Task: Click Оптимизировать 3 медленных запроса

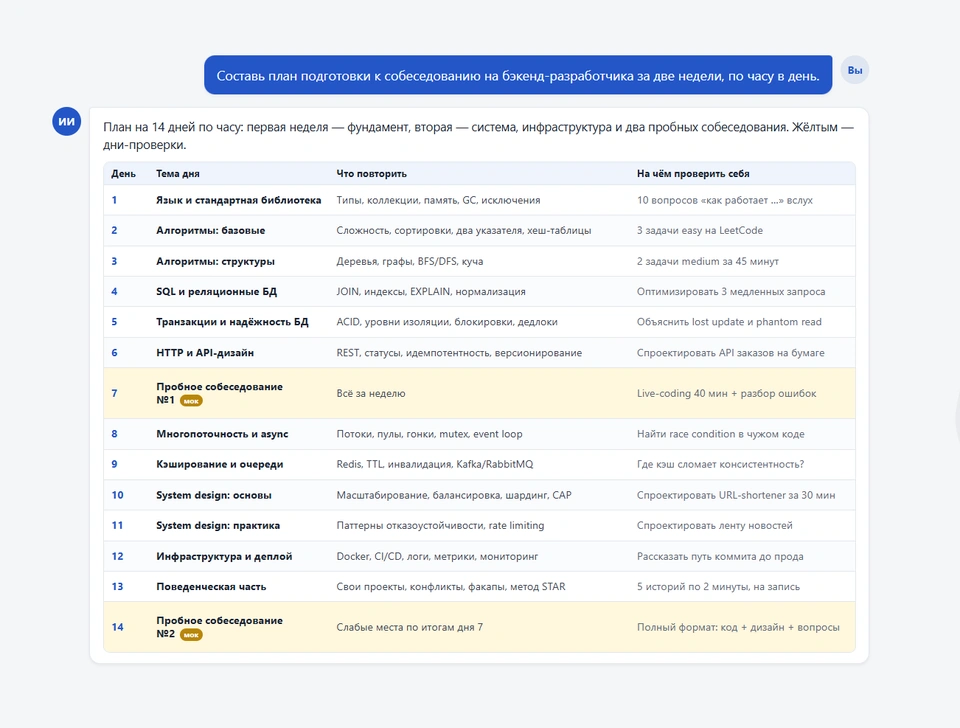Action: (731, 291)
